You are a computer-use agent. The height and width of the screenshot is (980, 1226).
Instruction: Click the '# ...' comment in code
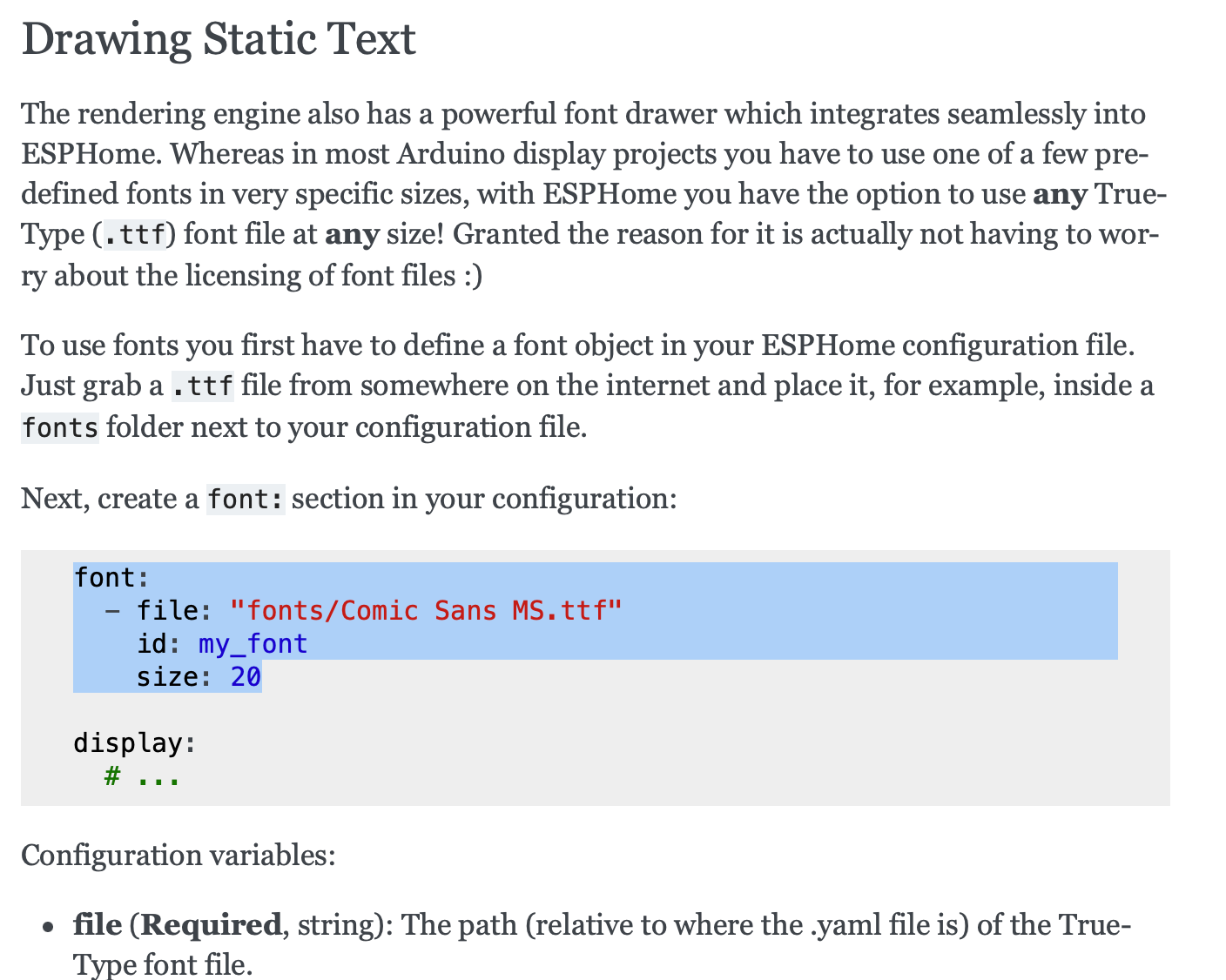point(142,776)
